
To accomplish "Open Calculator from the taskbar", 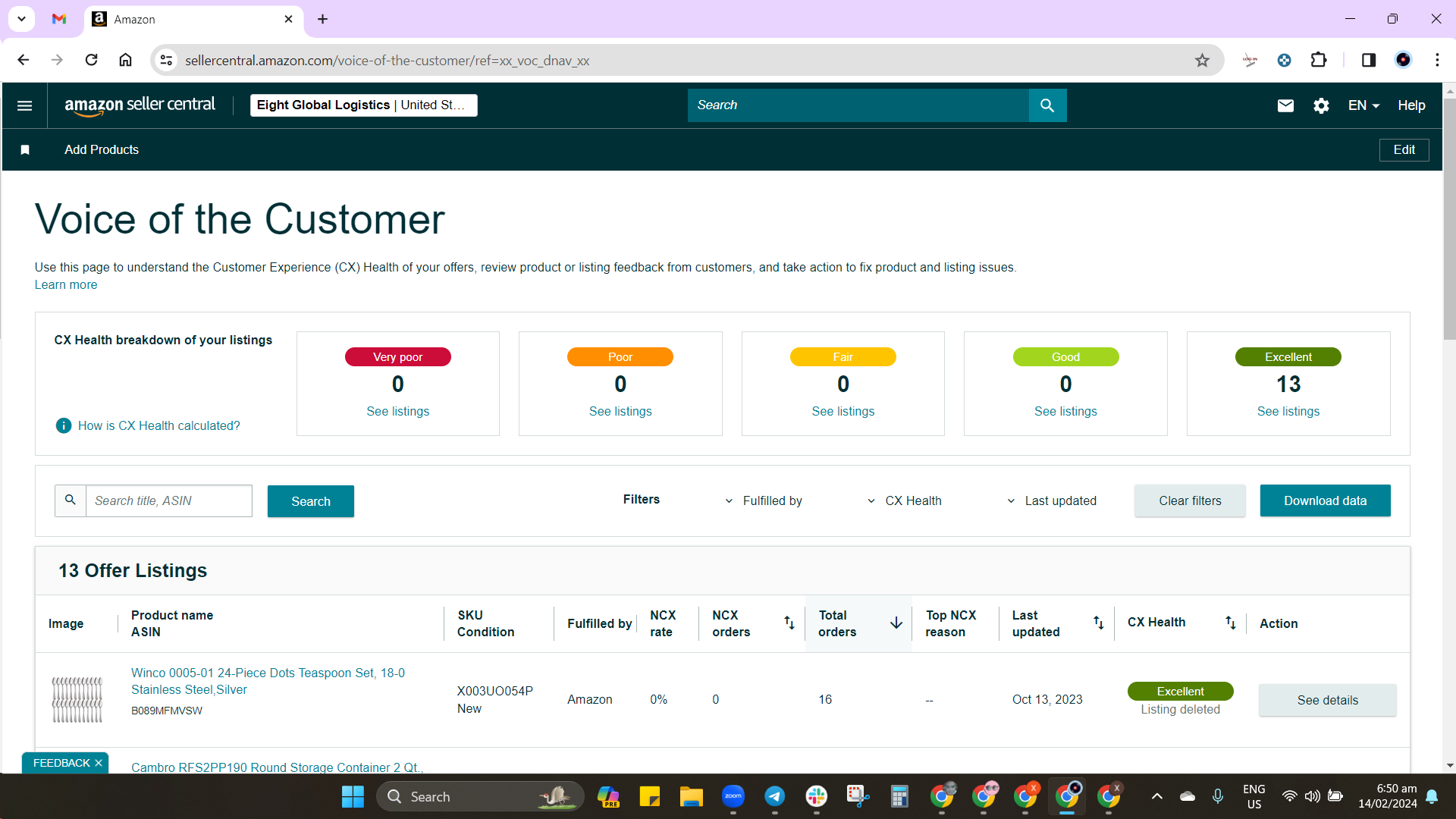I will coord(899,796).
